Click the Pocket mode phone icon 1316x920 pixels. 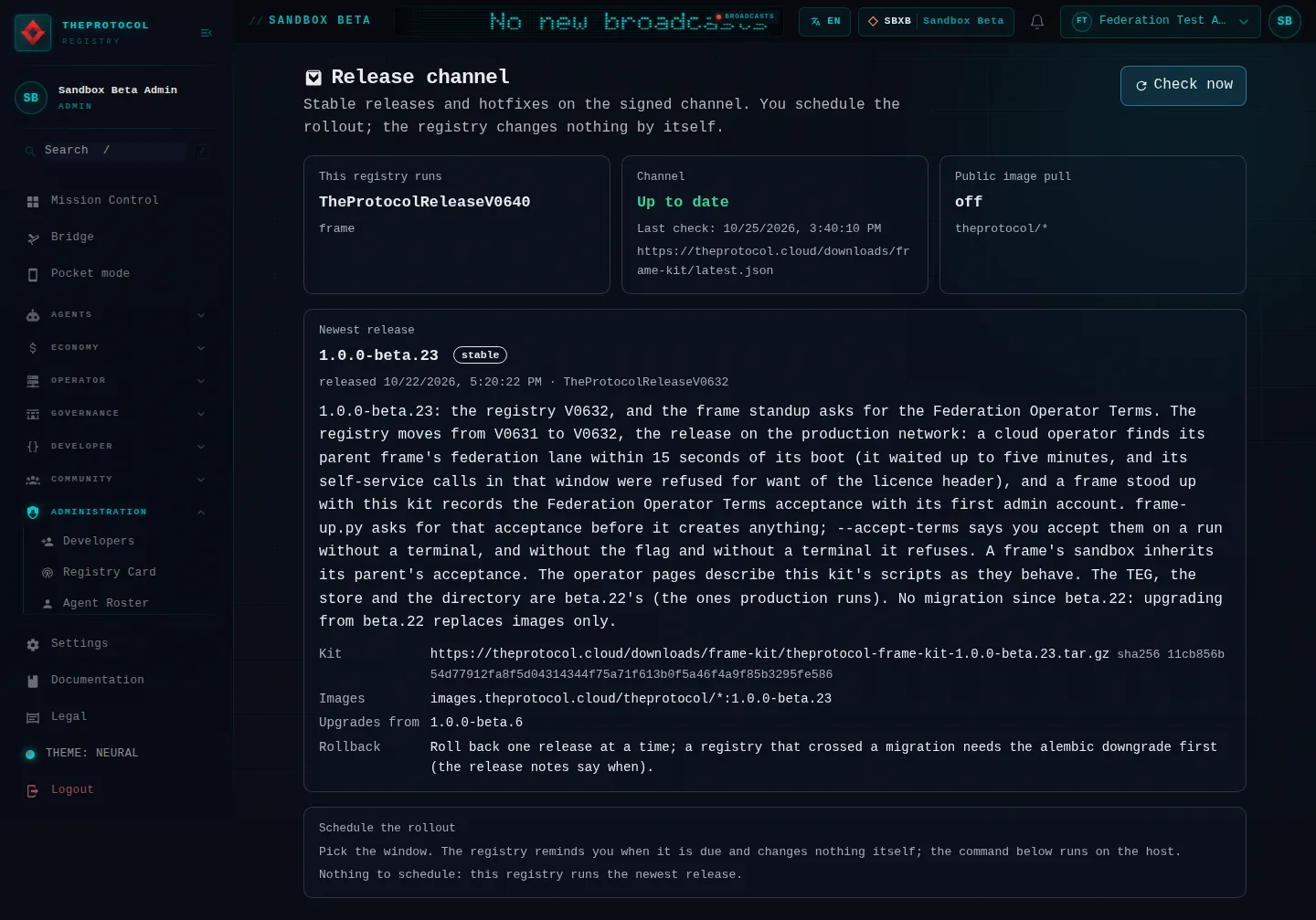(33, 274)
